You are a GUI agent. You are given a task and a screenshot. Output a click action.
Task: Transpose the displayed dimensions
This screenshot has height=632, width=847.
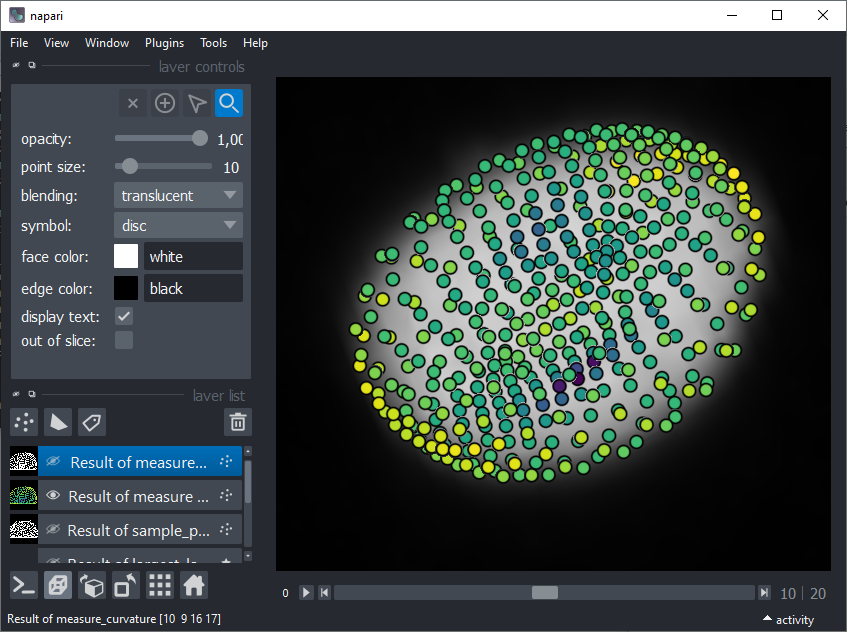(125, 585)
